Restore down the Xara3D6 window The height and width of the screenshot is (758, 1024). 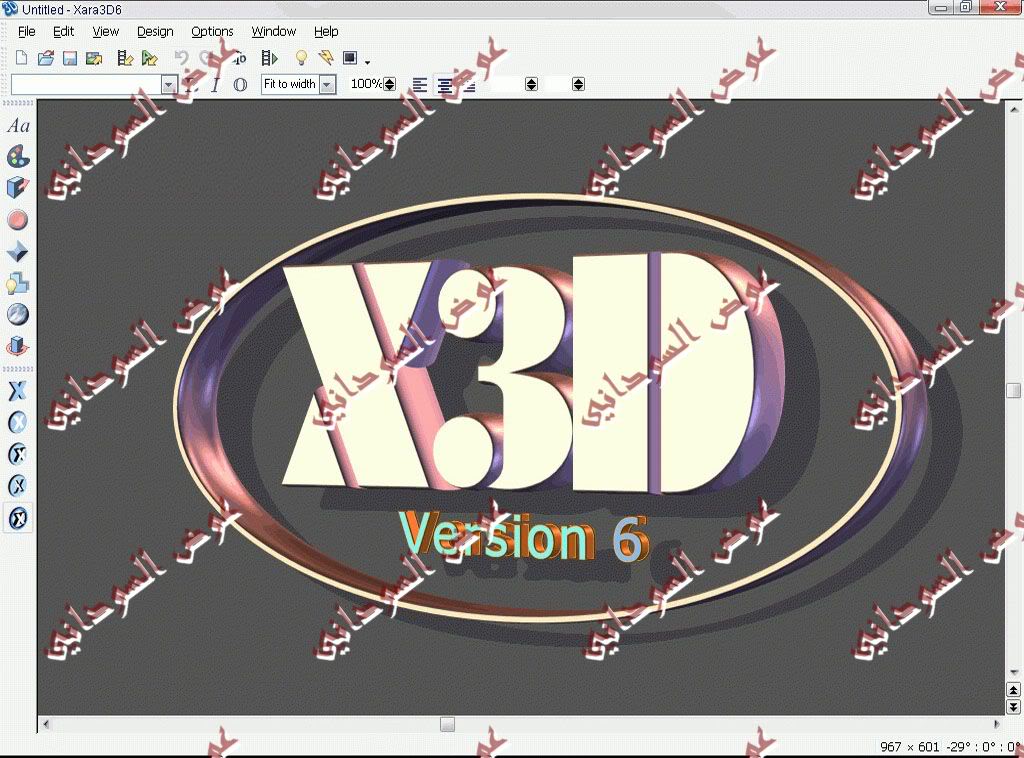click(x=966, y=7)
